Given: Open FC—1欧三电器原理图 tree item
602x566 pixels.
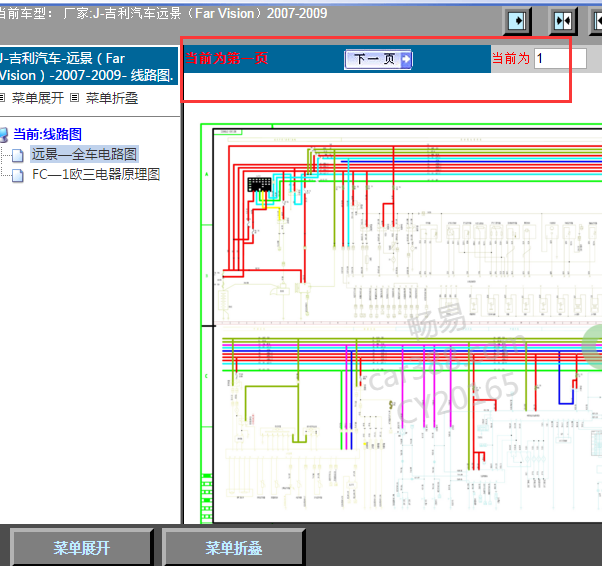Looking at the screenshot, I should pyautogui.click(x=96, y=174).
